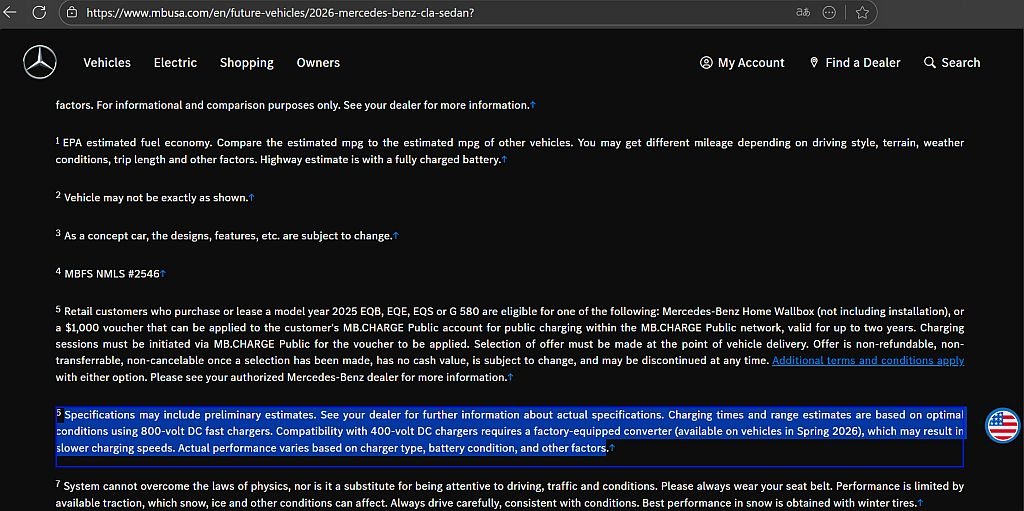Click the URL address field
The height and width of the screenshot is (511, 1024).
pos(400,13)
